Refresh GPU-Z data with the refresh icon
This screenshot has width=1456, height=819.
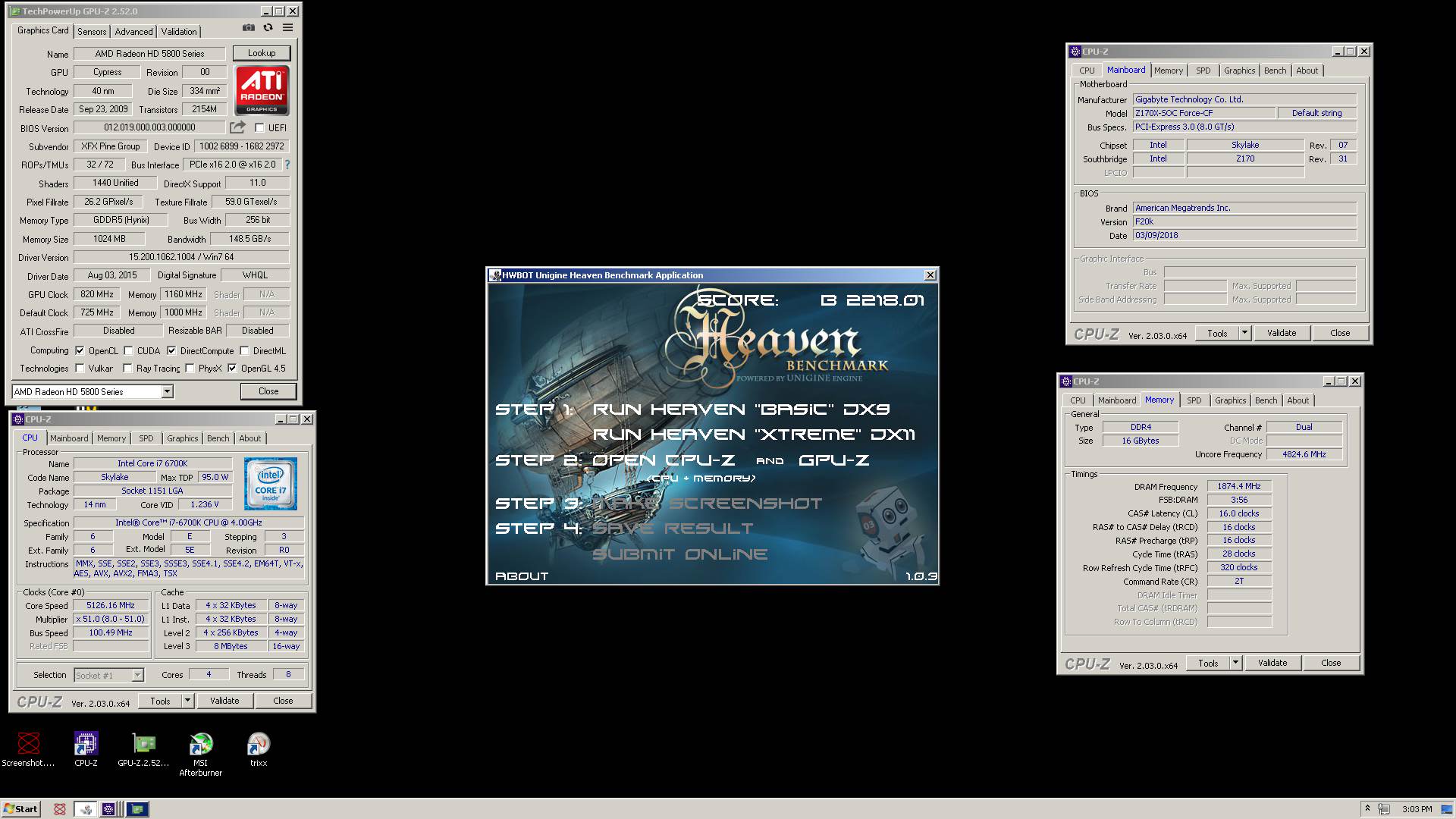click(268, 28)
